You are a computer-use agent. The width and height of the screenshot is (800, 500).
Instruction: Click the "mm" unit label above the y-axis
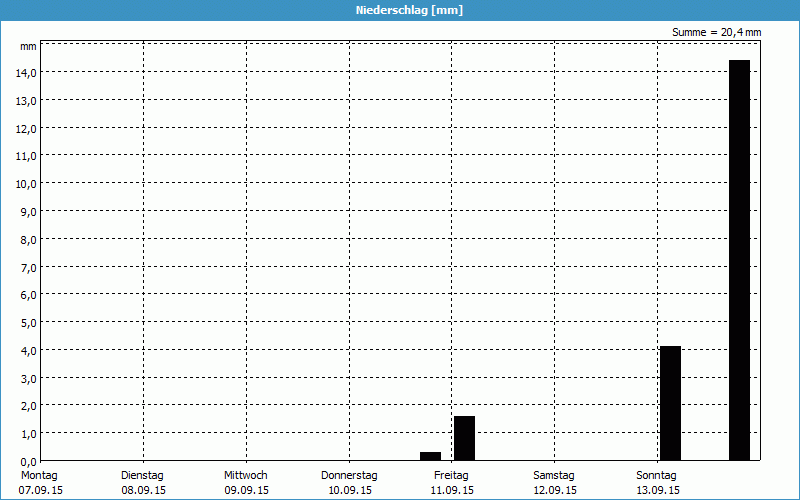point(28,47)
